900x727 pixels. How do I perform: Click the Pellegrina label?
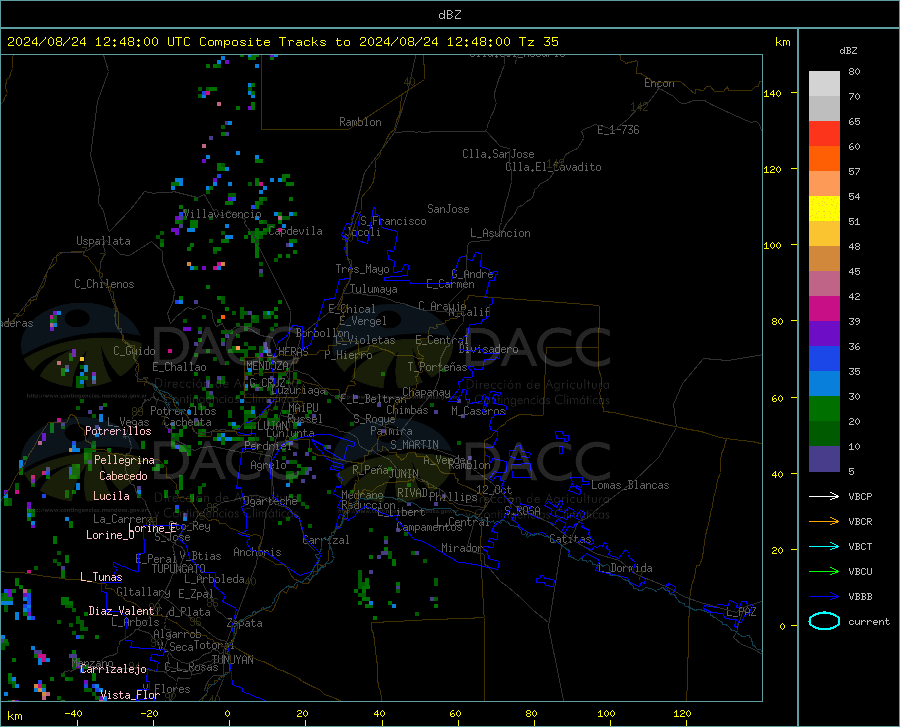tap(125, 460)
